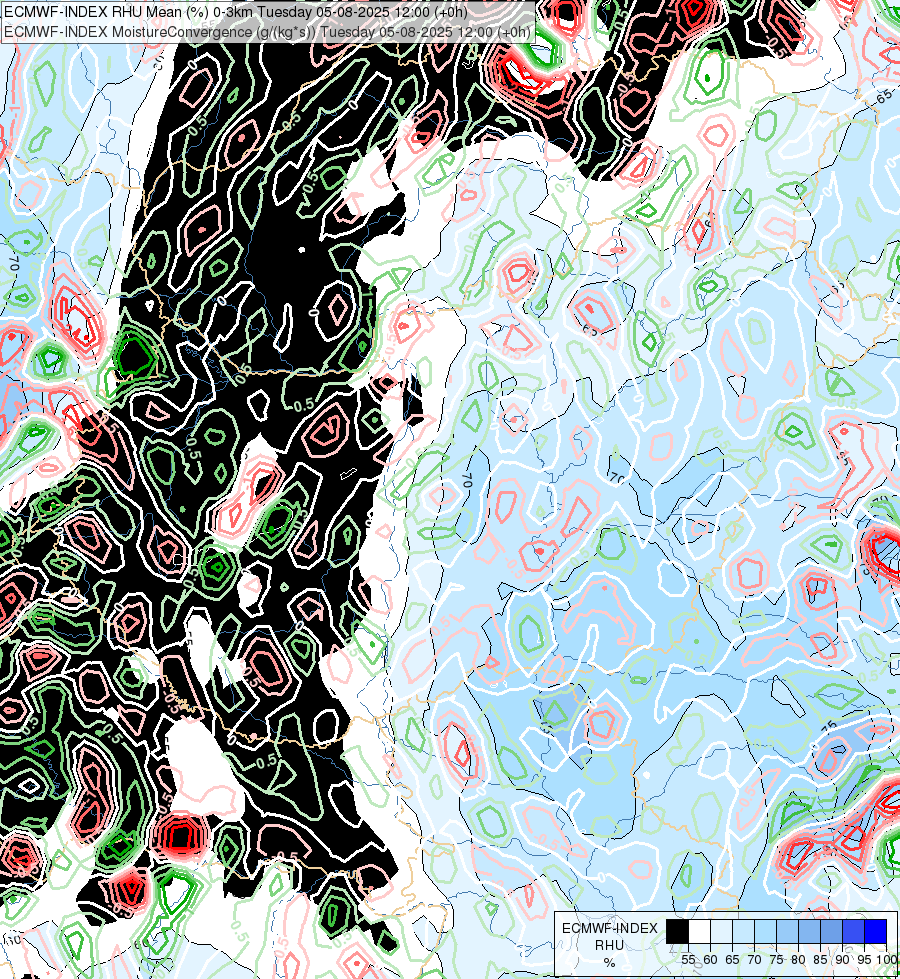The image size is (900, 979).
Task: Click the RHU label in the legend
Action: coord(609,945)
